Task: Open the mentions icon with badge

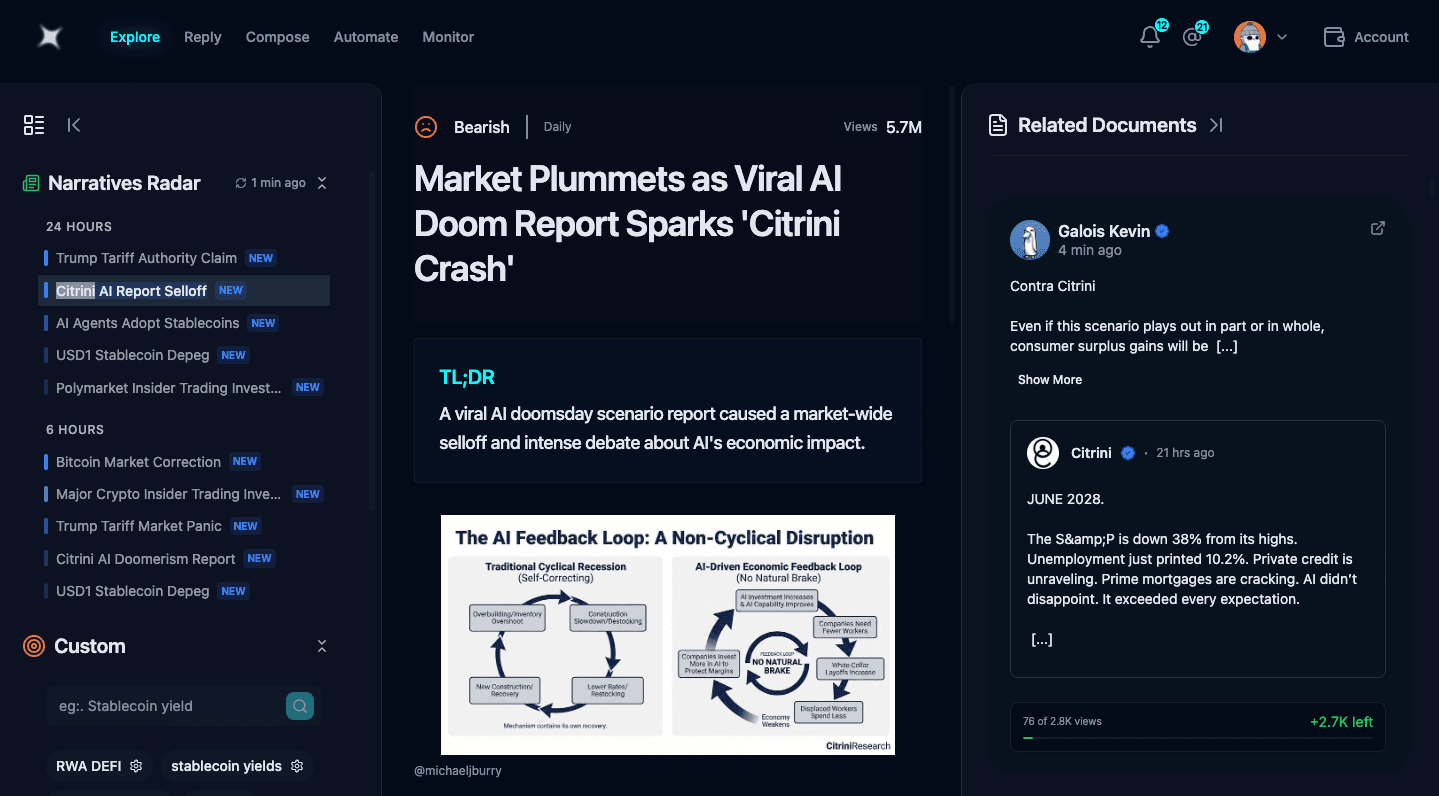Action: 1191,38
